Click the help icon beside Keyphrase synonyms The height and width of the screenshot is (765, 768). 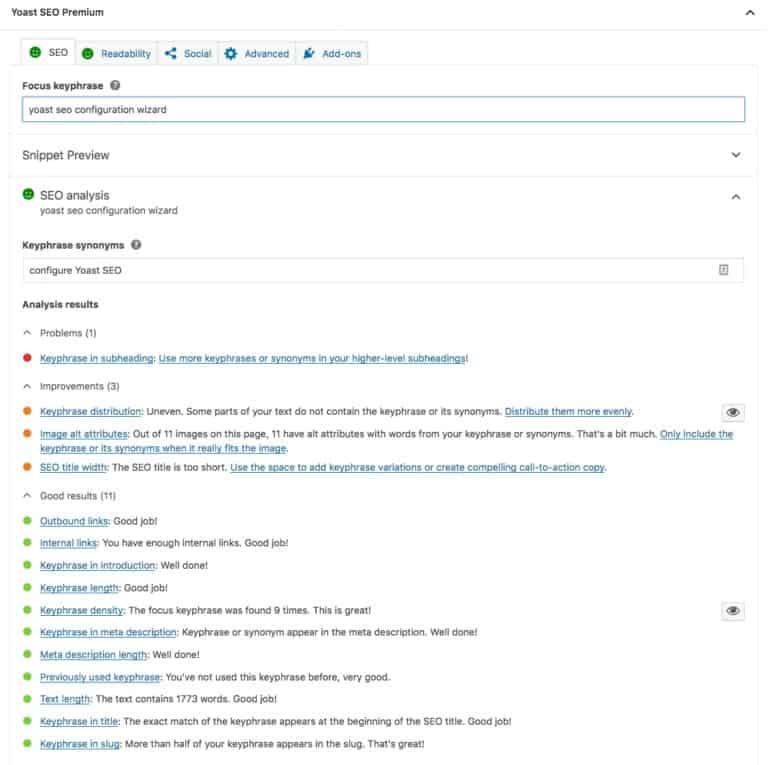pos(136,244)
